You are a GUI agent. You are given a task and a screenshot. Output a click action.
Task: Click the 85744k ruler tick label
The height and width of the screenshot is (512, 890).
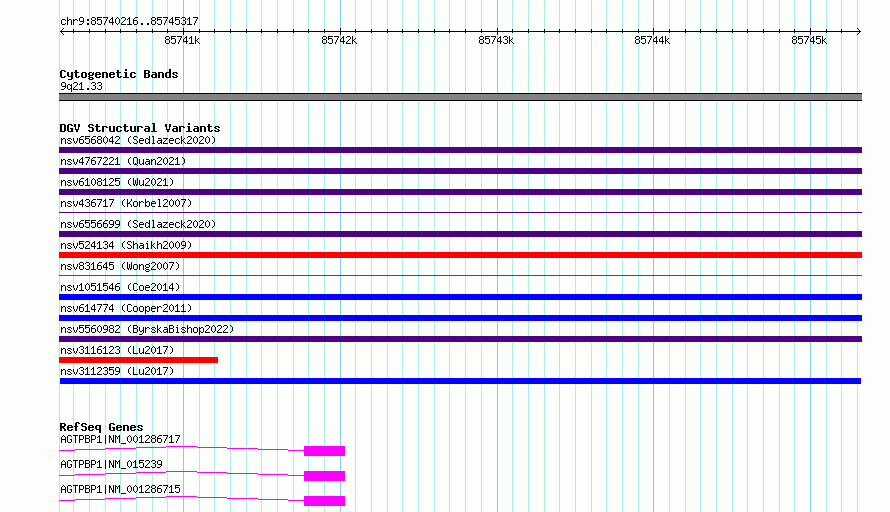(652, 40)
